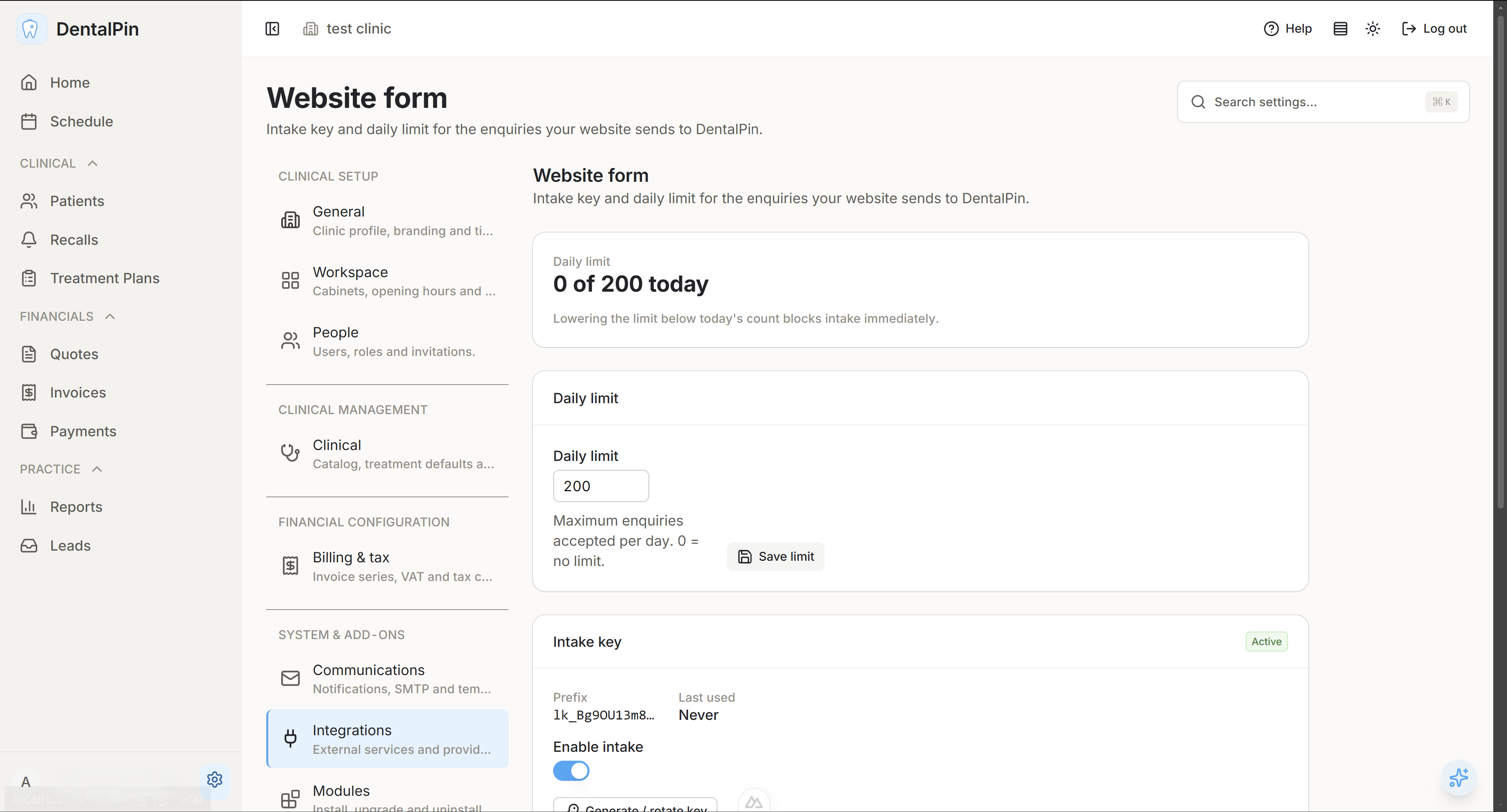Open Workspace settings section

click(x=387, y=281)
